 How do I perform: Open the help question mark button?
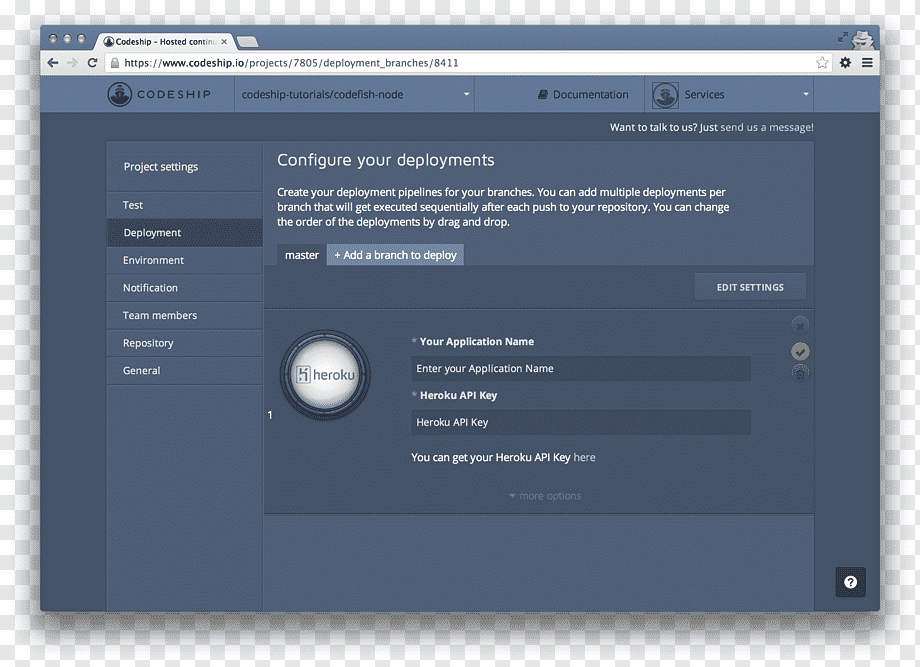[x=850, y=582]
